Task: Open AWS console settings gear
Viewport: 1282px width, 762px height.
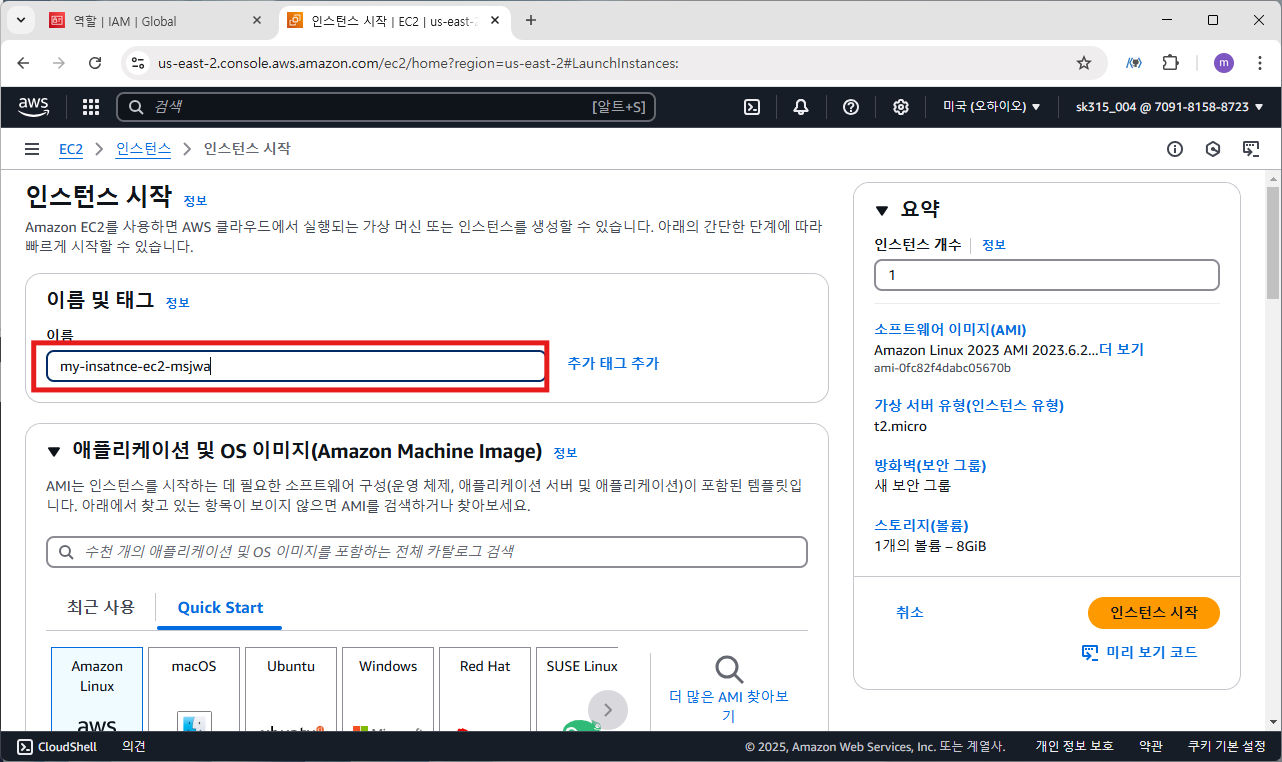Action: (901, 107)
